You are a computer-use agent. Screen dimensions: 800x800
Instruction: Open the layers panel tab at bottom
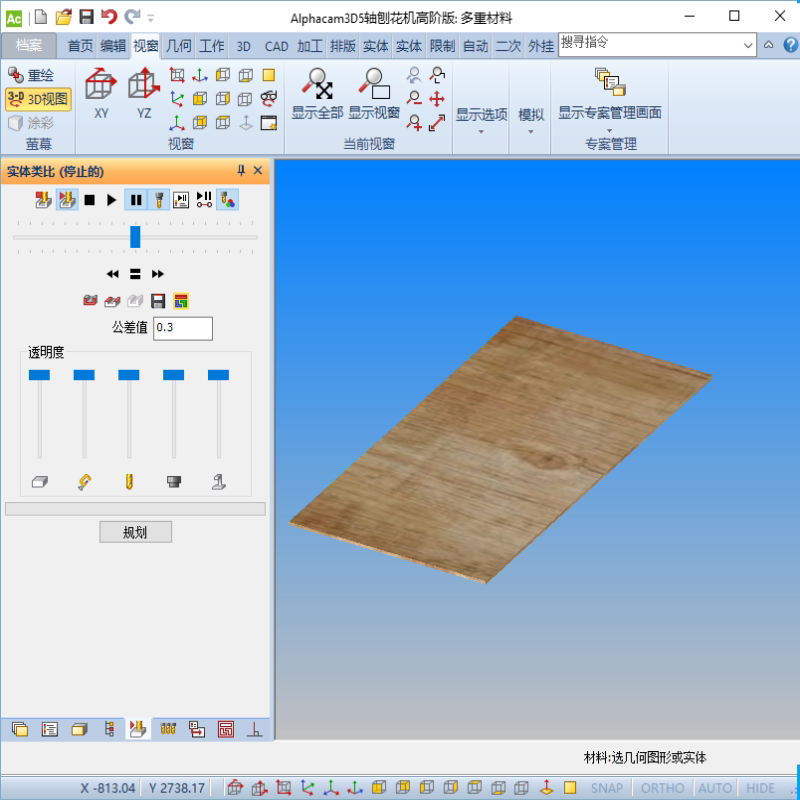point(20,729)
